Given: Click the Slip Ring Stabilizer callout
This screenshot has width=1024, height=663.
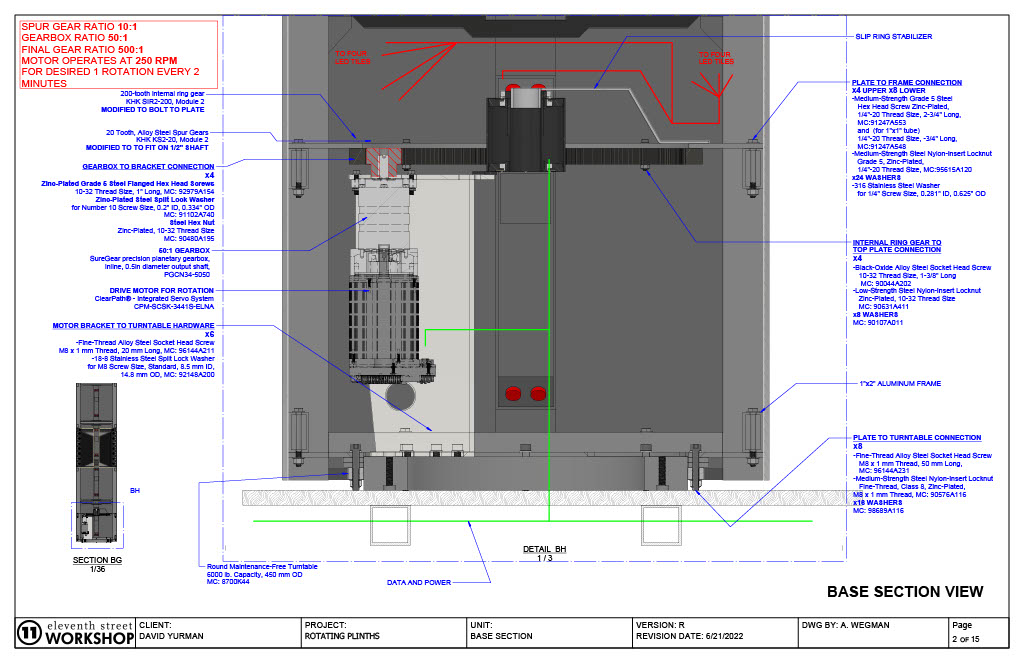Looking at the screenshot, I should pyautogui.click(x=893, y=37).
